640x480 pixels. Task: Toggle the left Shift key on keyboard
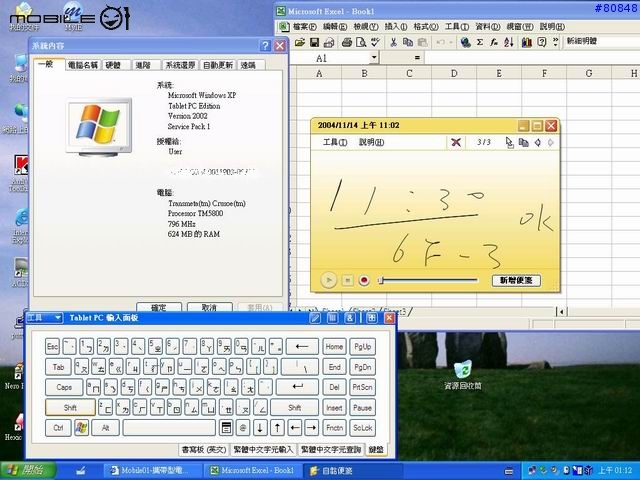click(x=70, y=407)
